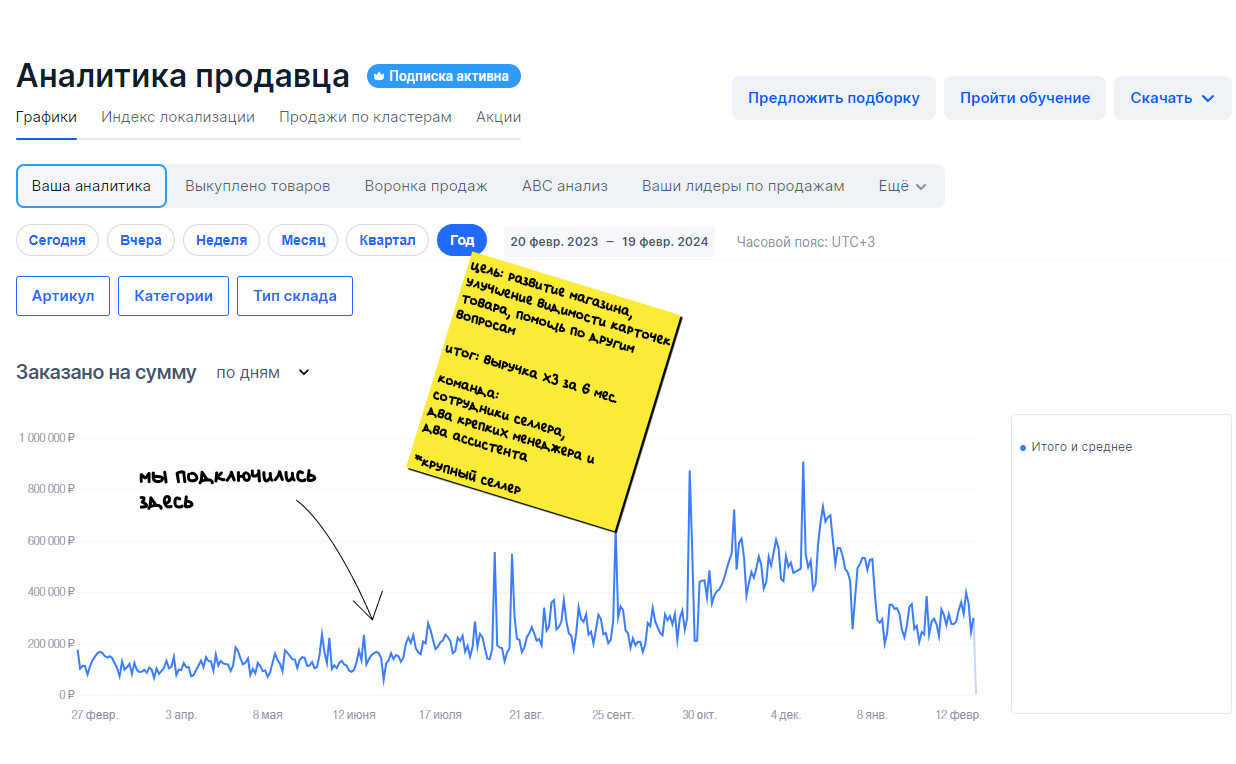This screenshot has width=1236, height=764.
Task: Click the 17 июля date label
Action: 441,715
